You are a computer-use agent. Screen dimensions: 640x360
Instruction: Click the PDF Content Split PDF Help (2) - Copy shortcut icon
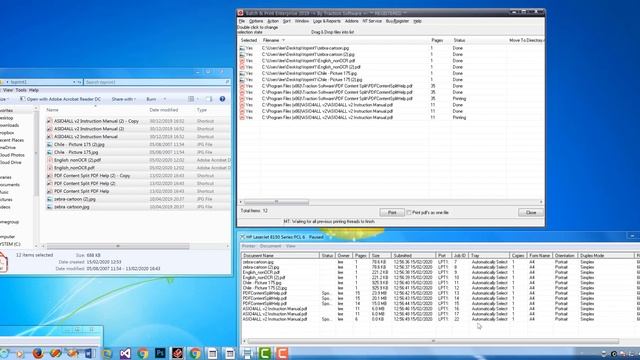[49, 176]
